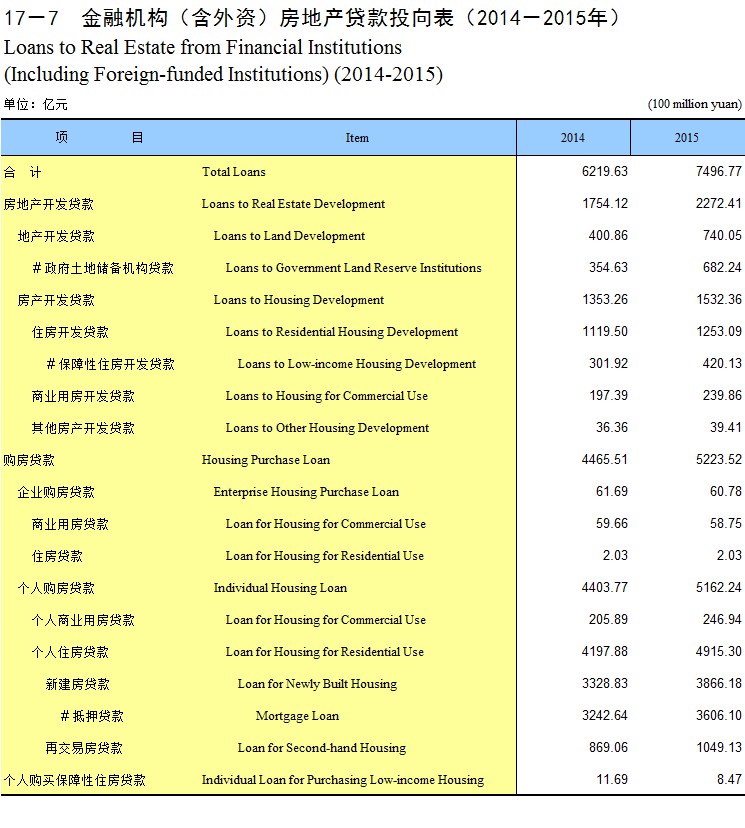Click 'Individual Loan for Purchasing Low-income Housing'

point(343,780)
